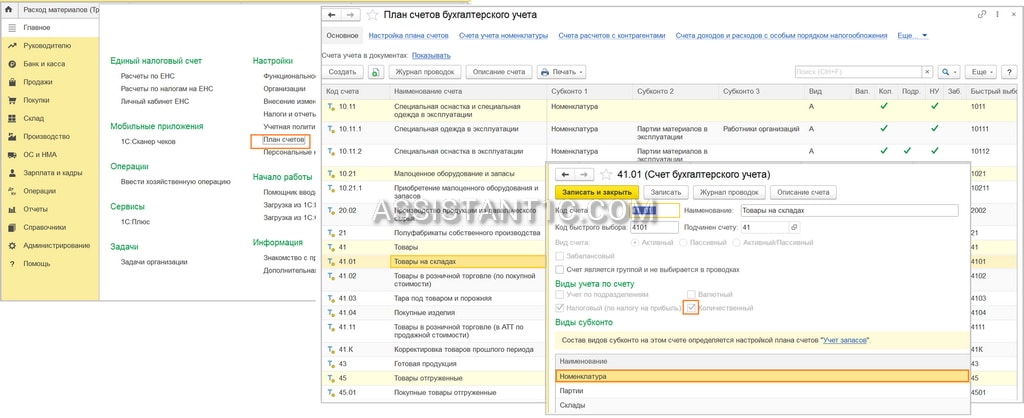
Task: Open the Печать dropdown
Action: 562,72
